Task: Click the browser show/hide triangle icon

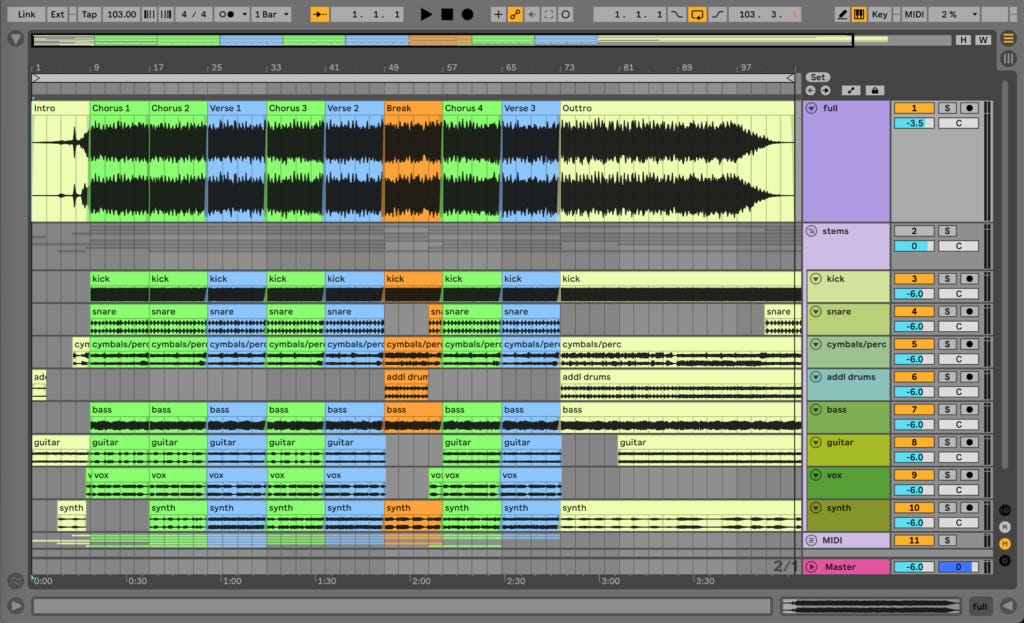Action: [16, 39]
